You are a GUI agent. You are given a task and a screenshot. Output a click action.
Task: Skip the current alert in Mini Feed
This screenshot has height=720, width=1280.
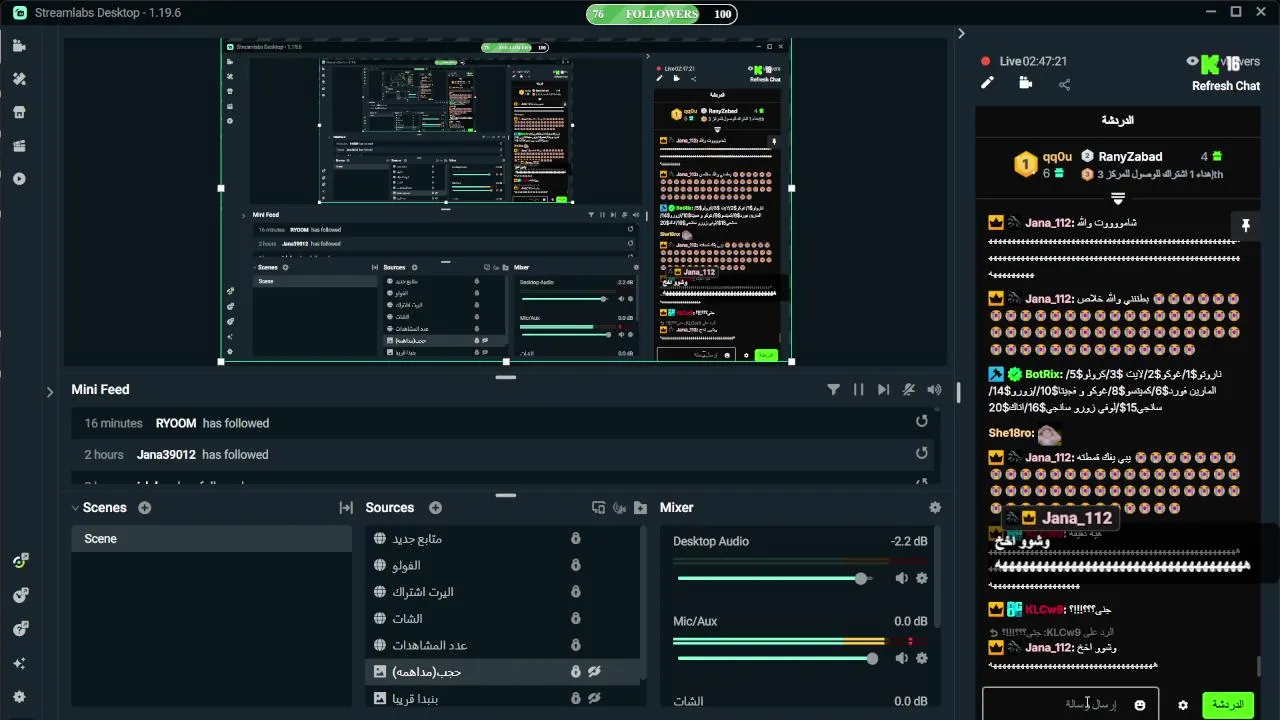883,390
